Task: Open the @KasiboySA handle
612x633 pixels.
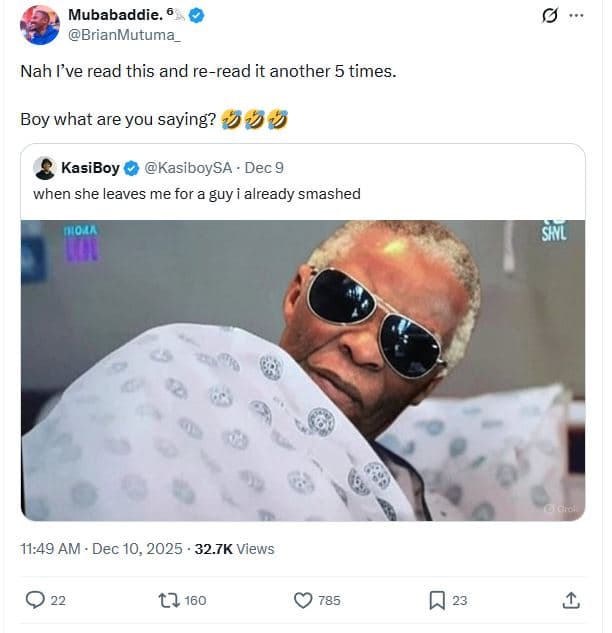Action: click(186, 168)
